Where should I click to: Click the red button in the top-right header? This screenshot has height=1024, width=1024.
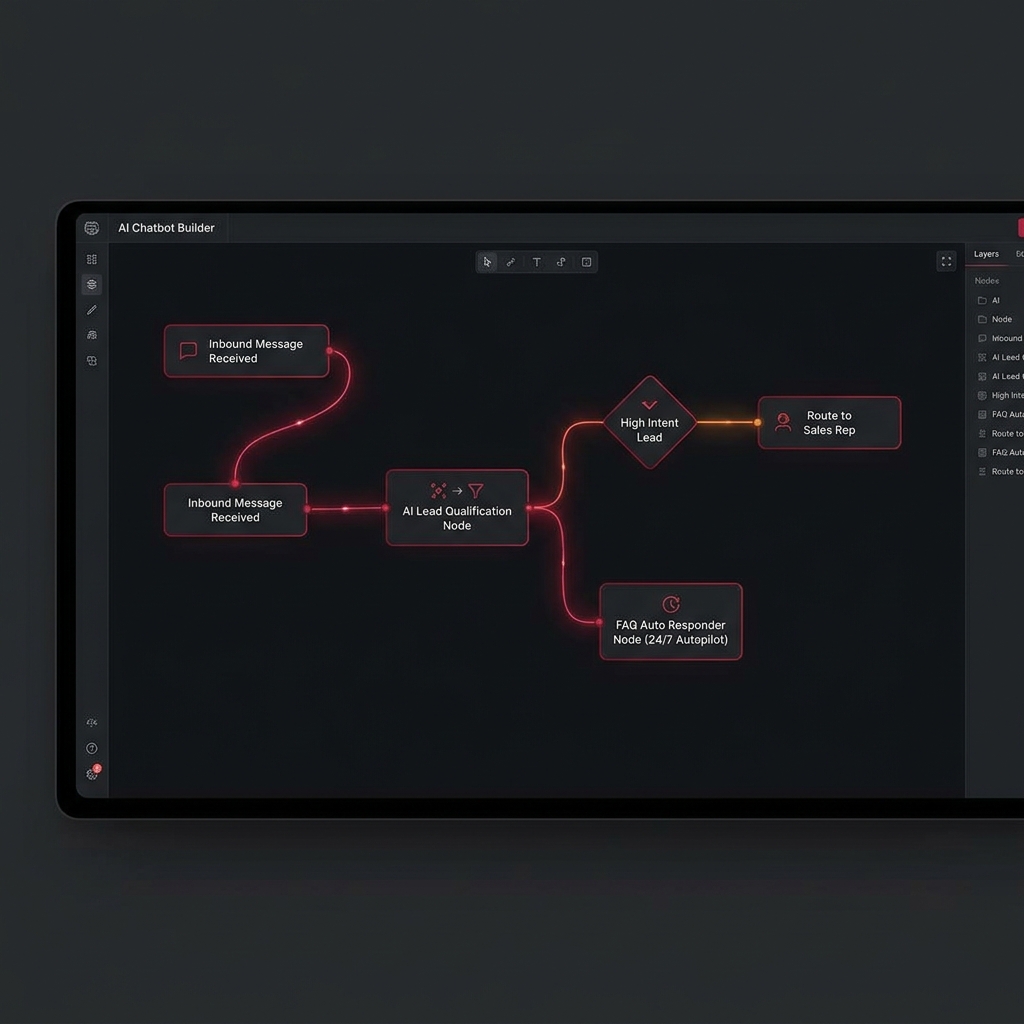[x=1021, y=228]
